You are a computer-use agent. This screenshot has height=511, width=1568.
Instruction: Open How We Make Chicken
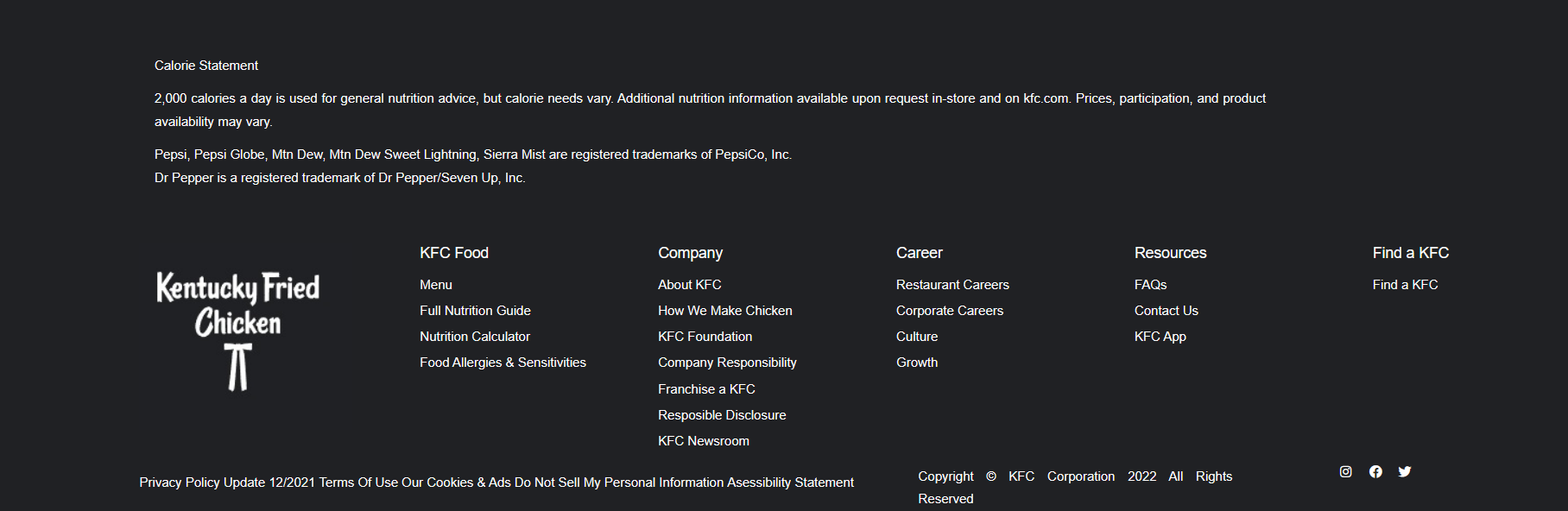724,310
